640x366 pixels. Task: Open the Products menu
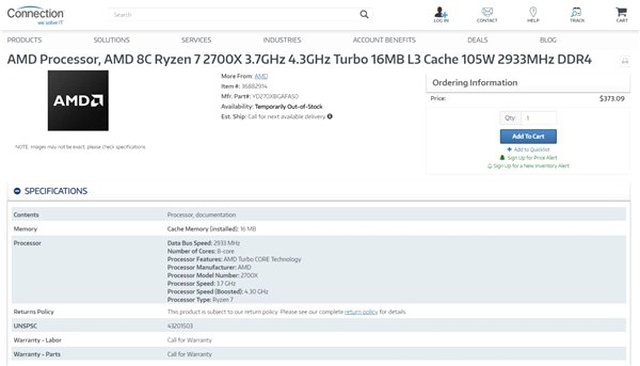24,40
